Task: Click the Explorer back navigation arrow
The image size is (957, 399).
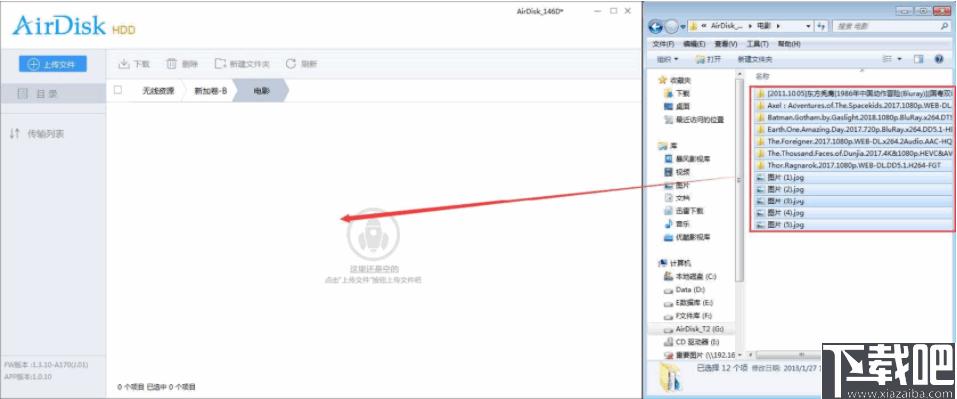Action: [656, 27]
